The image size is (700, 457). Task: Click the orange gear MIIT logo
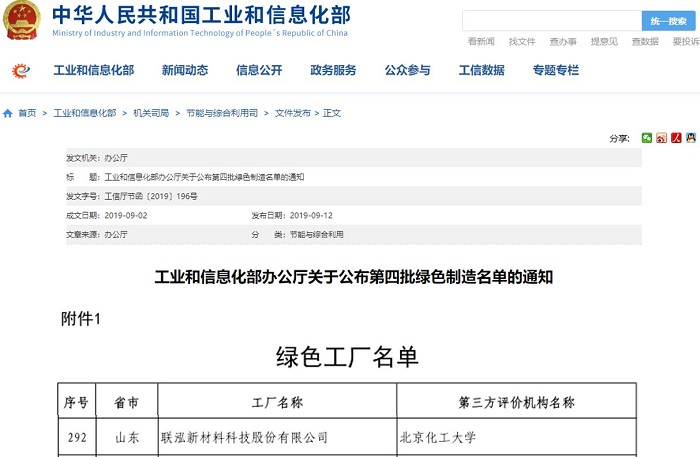tap(20, 70)
